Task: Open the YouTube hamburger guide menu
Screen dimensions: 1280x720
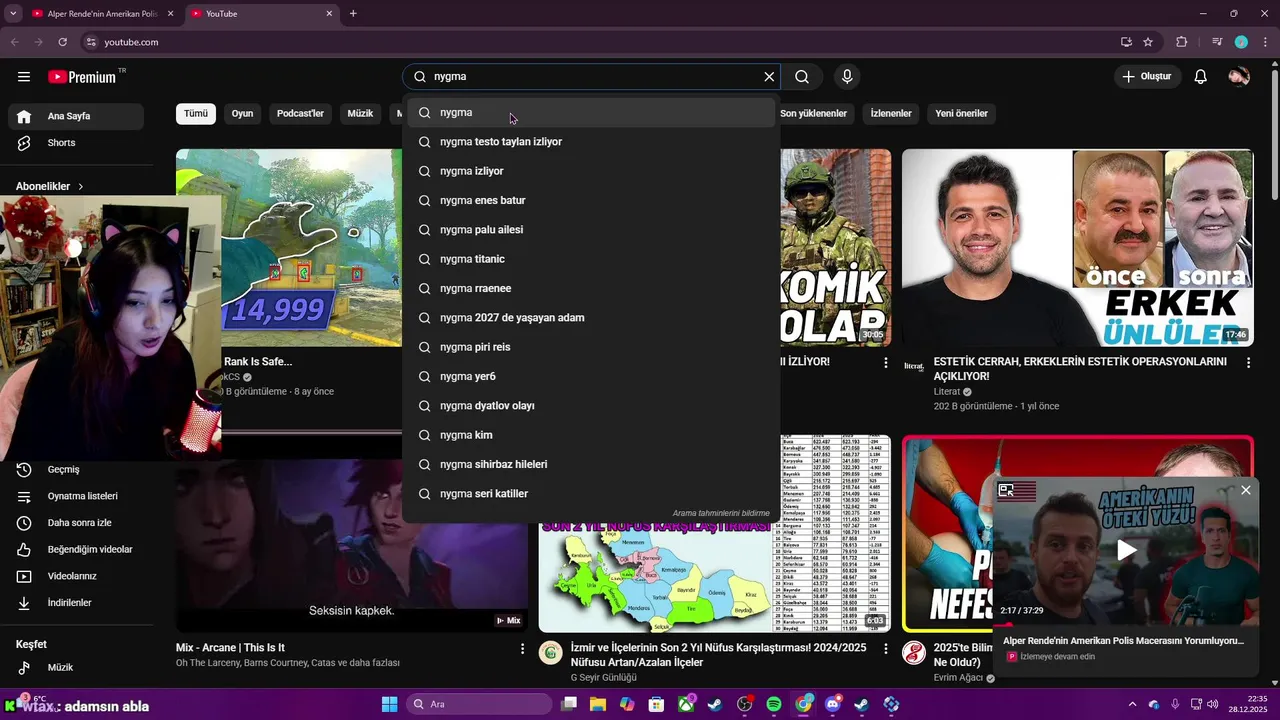Action: [24, 77]
